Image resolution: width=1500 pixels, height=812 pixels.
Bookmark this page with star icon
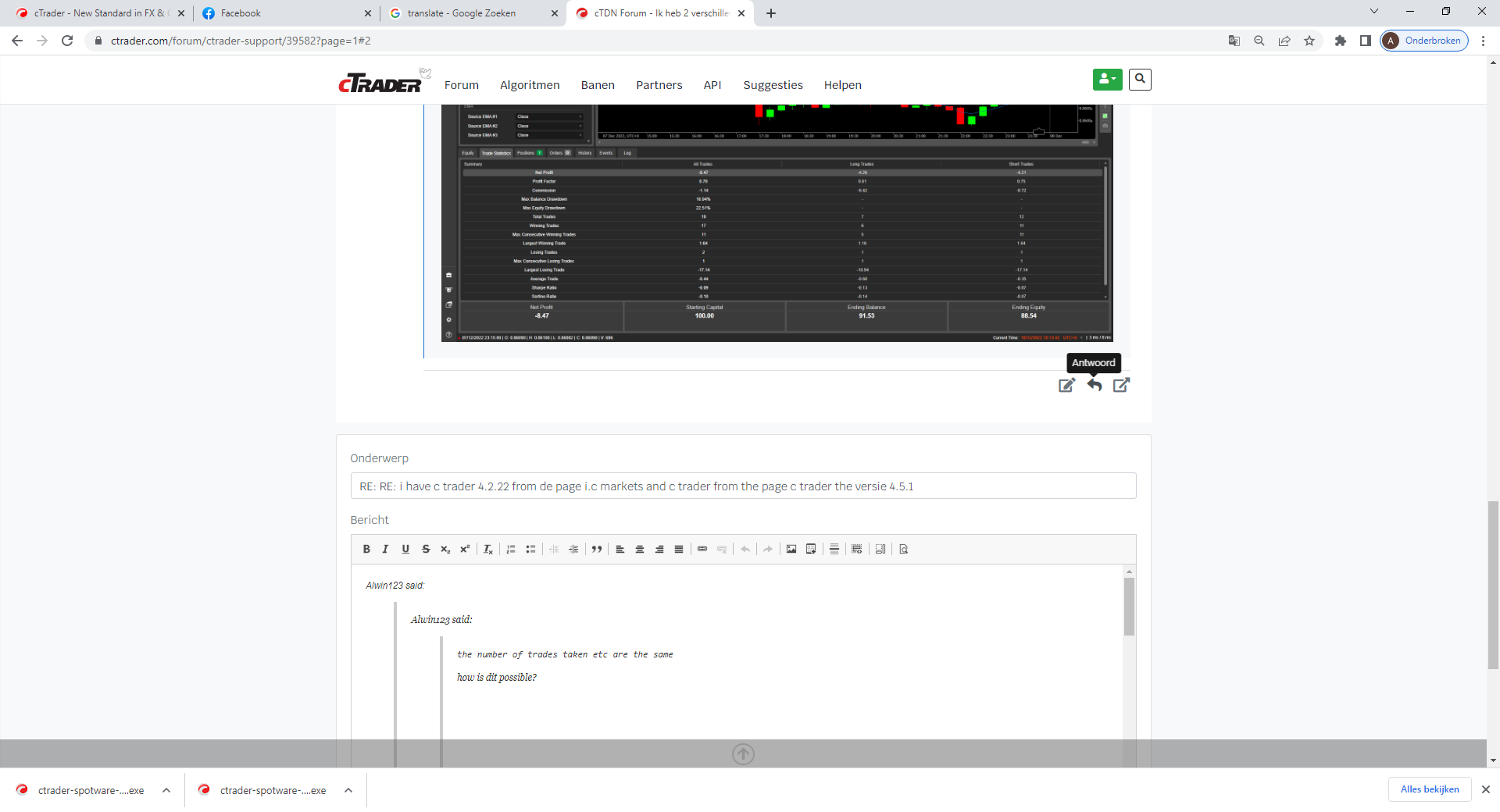click(x=1309, y=41)
